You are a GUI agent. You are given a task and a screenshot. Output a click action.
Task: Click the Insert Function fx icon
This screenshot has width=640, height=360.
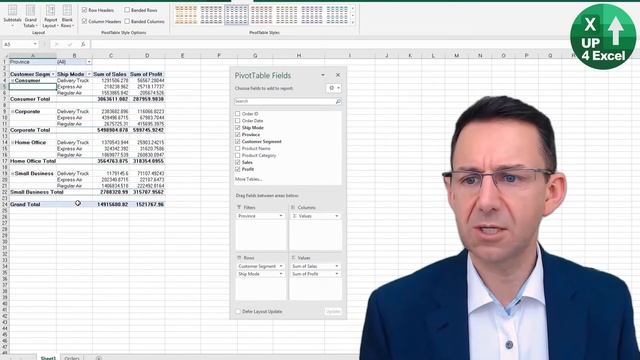pos(83,44)
